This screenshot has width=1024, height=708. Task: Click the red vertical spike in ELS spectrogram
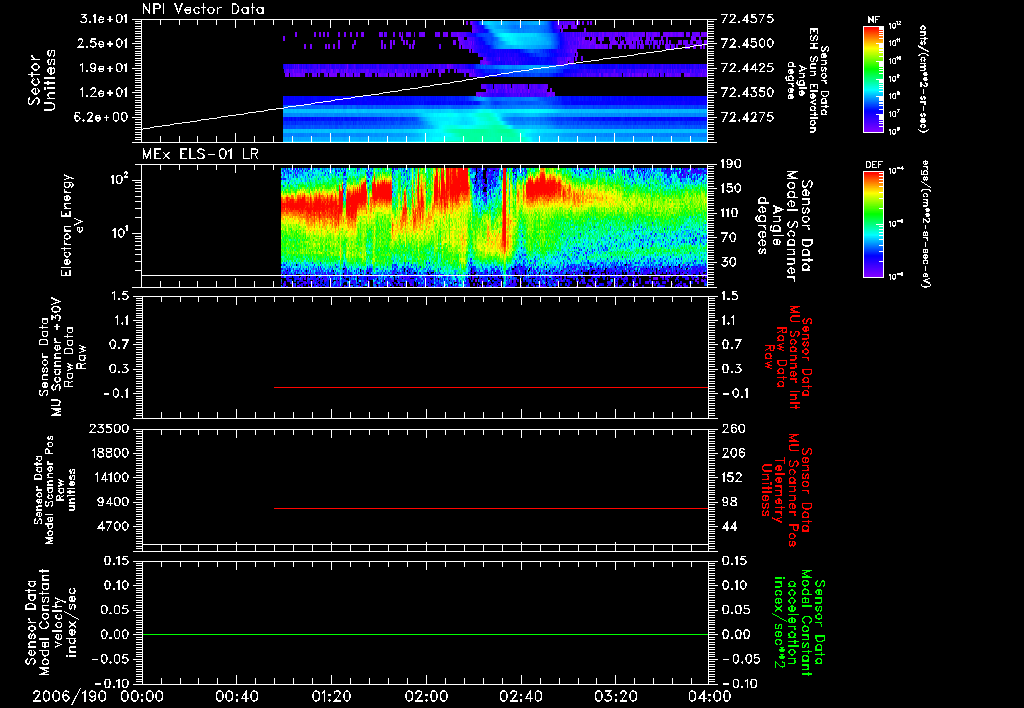pyautogui.click(x=504, y=211)
